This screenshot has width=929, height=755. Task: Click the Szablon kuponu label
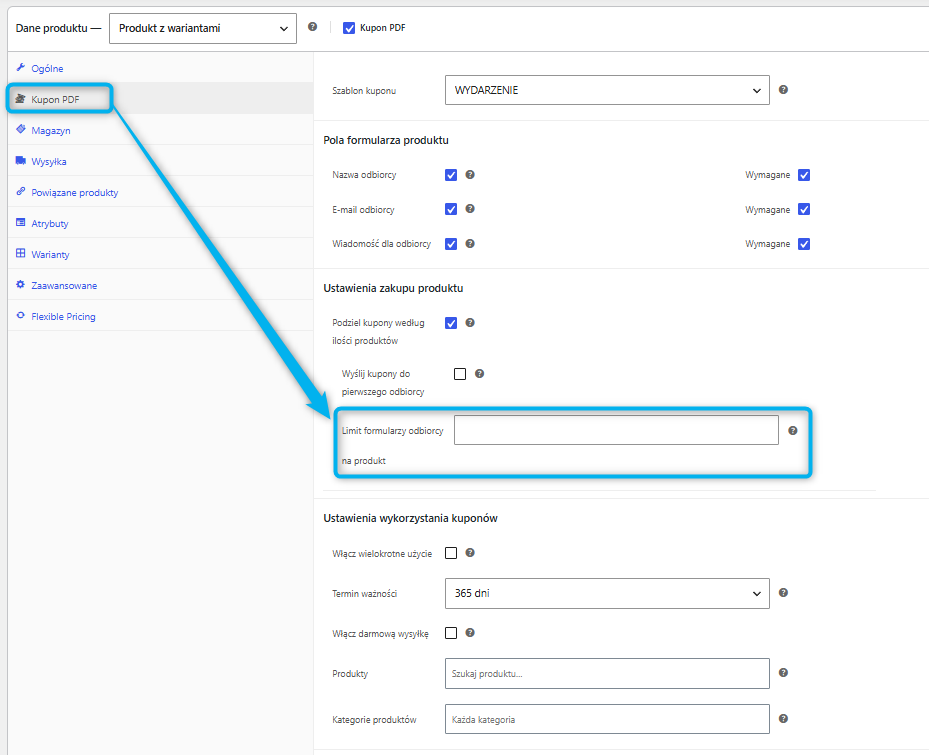364,91
